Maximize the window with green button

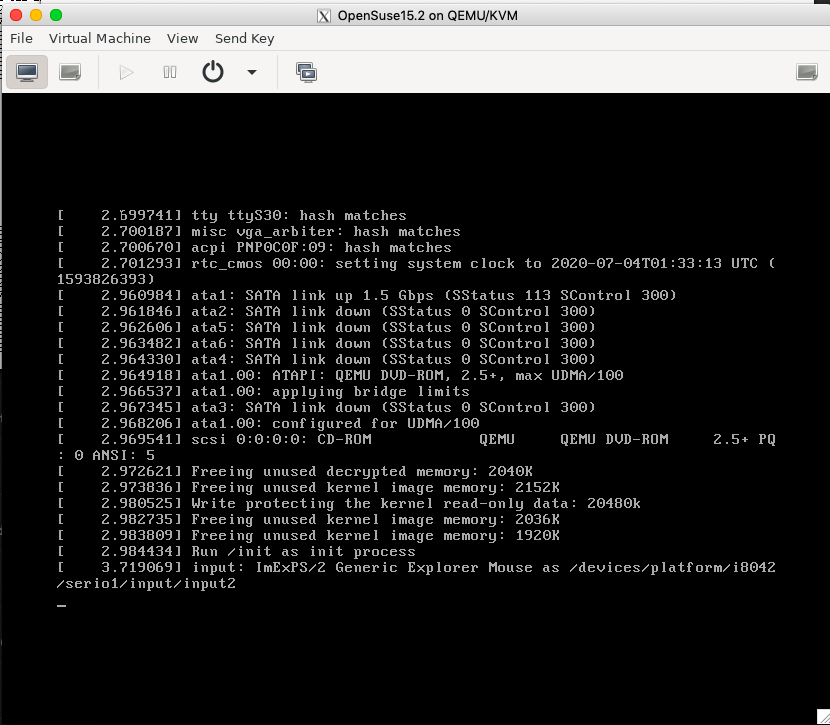[x=56, y=15]
